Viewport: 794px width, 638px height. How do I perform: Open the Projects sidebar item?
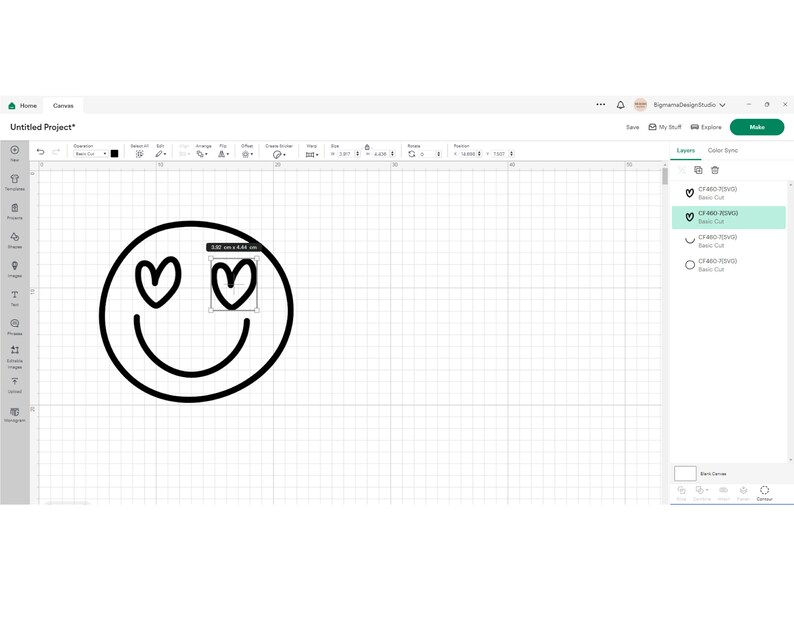click(x=15, y=211)
